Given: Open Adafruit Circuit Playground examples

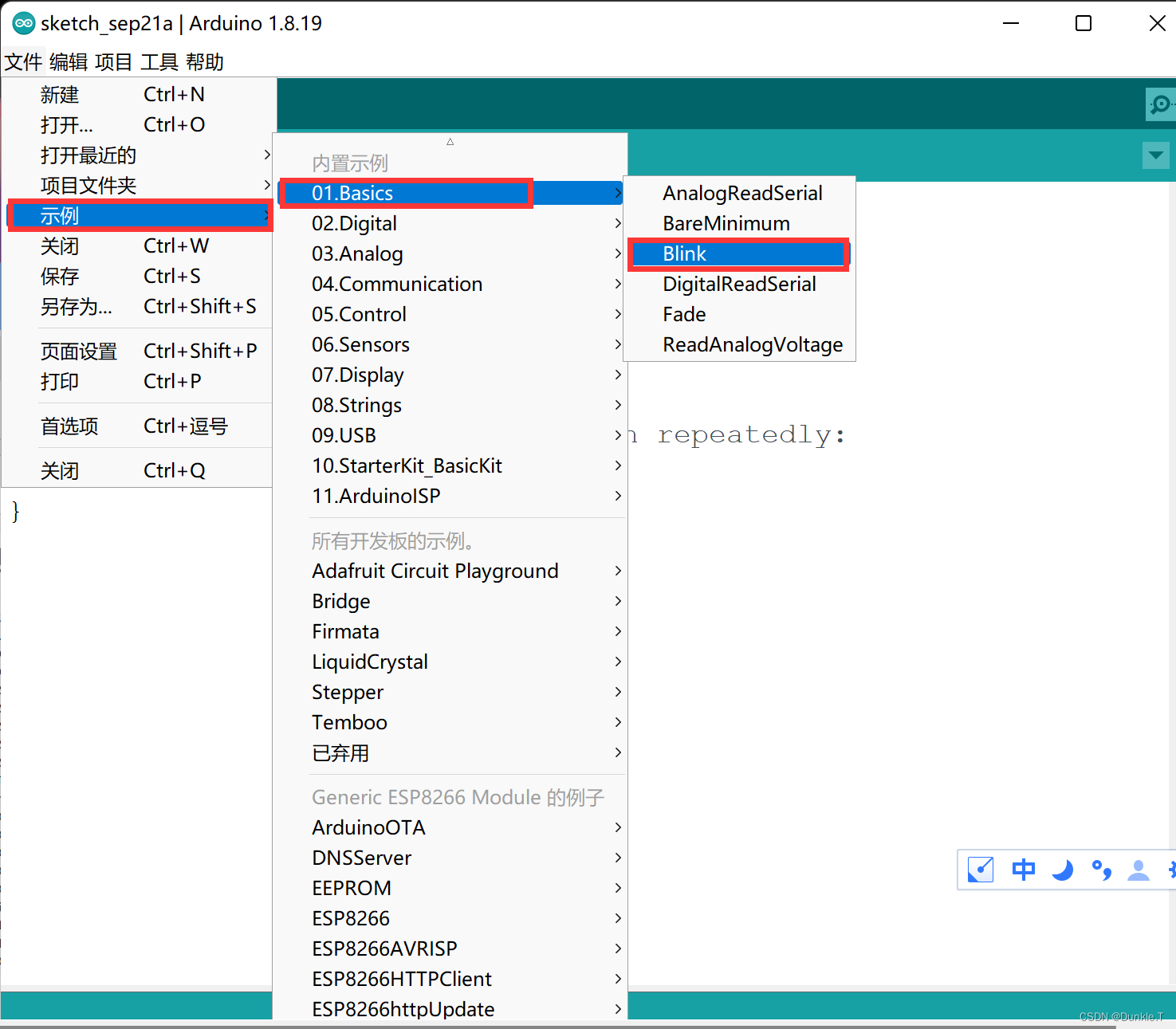Looking at the screenshot, I should tap(450, 571).
